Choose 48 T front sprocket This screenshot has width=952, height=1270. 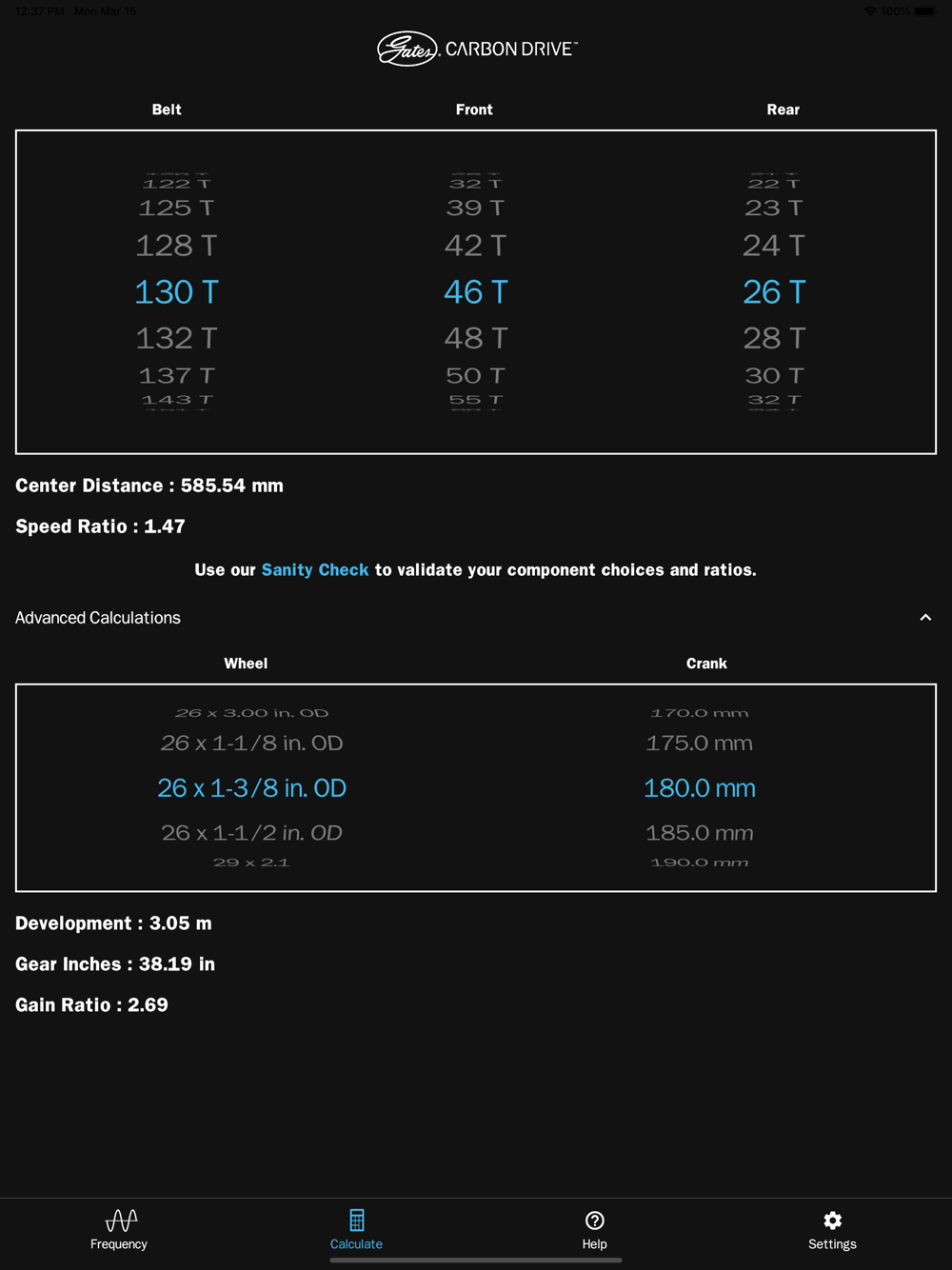[x=476, y=338]
